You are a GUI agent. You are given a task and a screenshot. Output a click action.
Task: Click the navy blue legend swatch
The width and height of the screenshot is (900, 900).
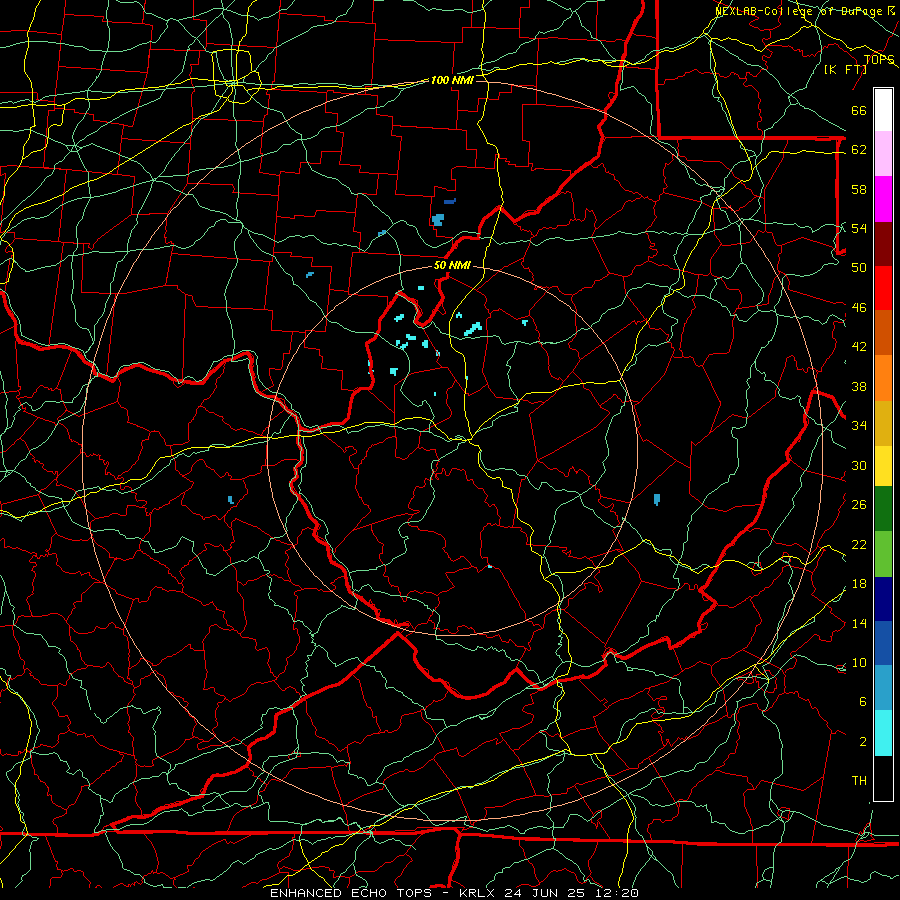coord(883,599)
